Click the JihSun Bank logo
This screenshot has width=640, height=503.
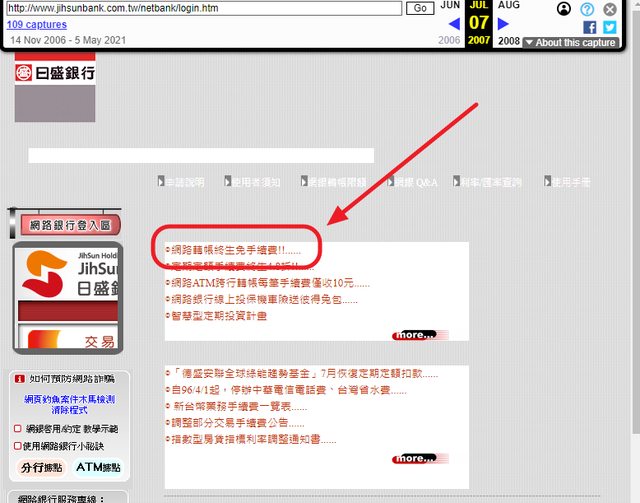coord(55,73)
